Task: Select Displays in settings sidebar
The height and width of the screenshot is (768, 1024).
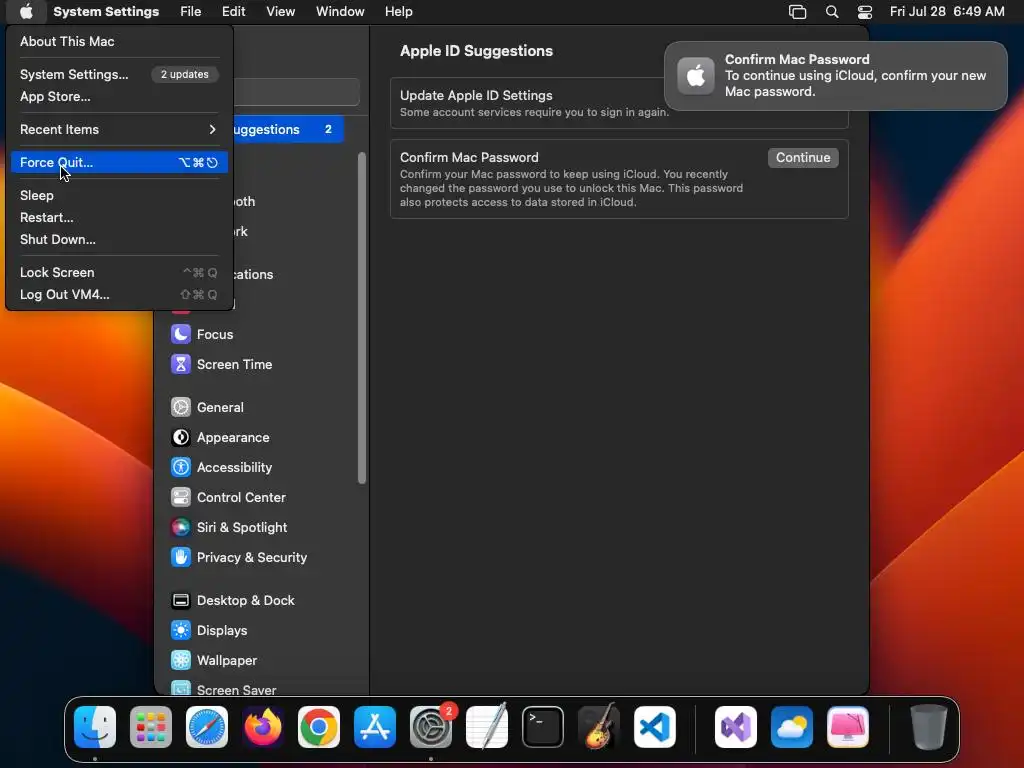Action: click(x=222, y=630)
